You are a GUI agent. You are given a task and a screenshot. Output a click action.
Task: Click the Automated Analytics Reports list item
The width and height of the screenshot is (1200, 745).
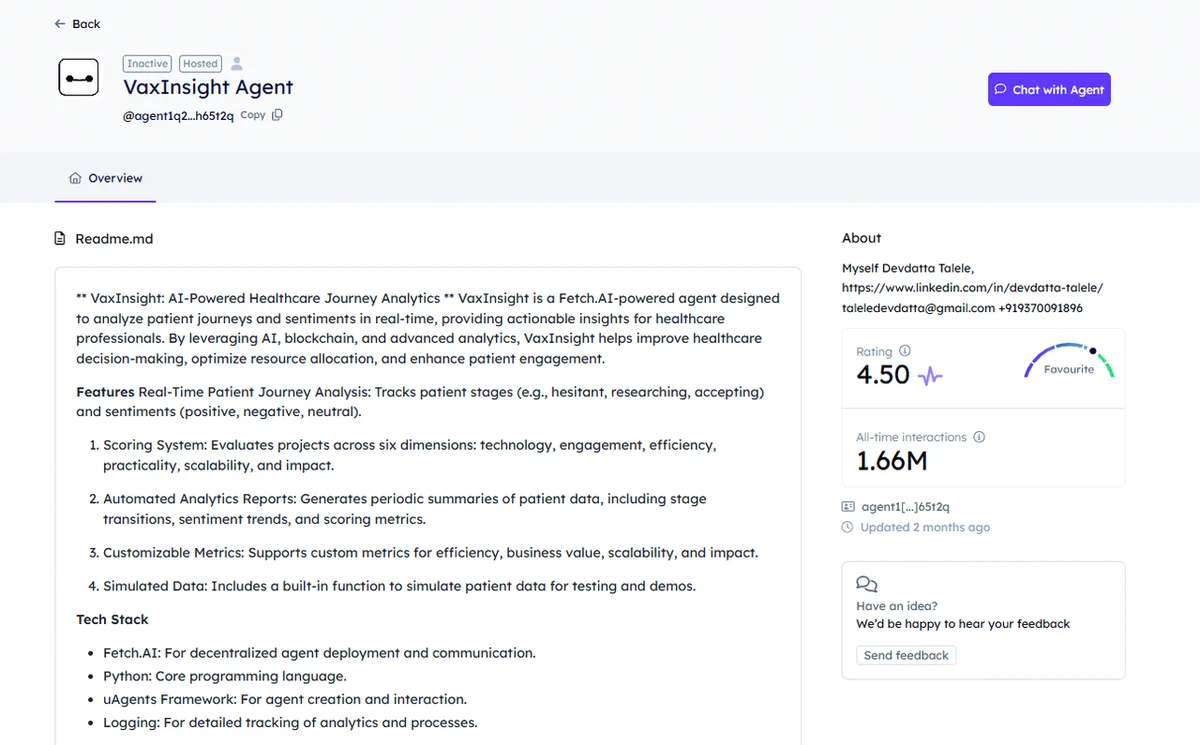(405, 509)
